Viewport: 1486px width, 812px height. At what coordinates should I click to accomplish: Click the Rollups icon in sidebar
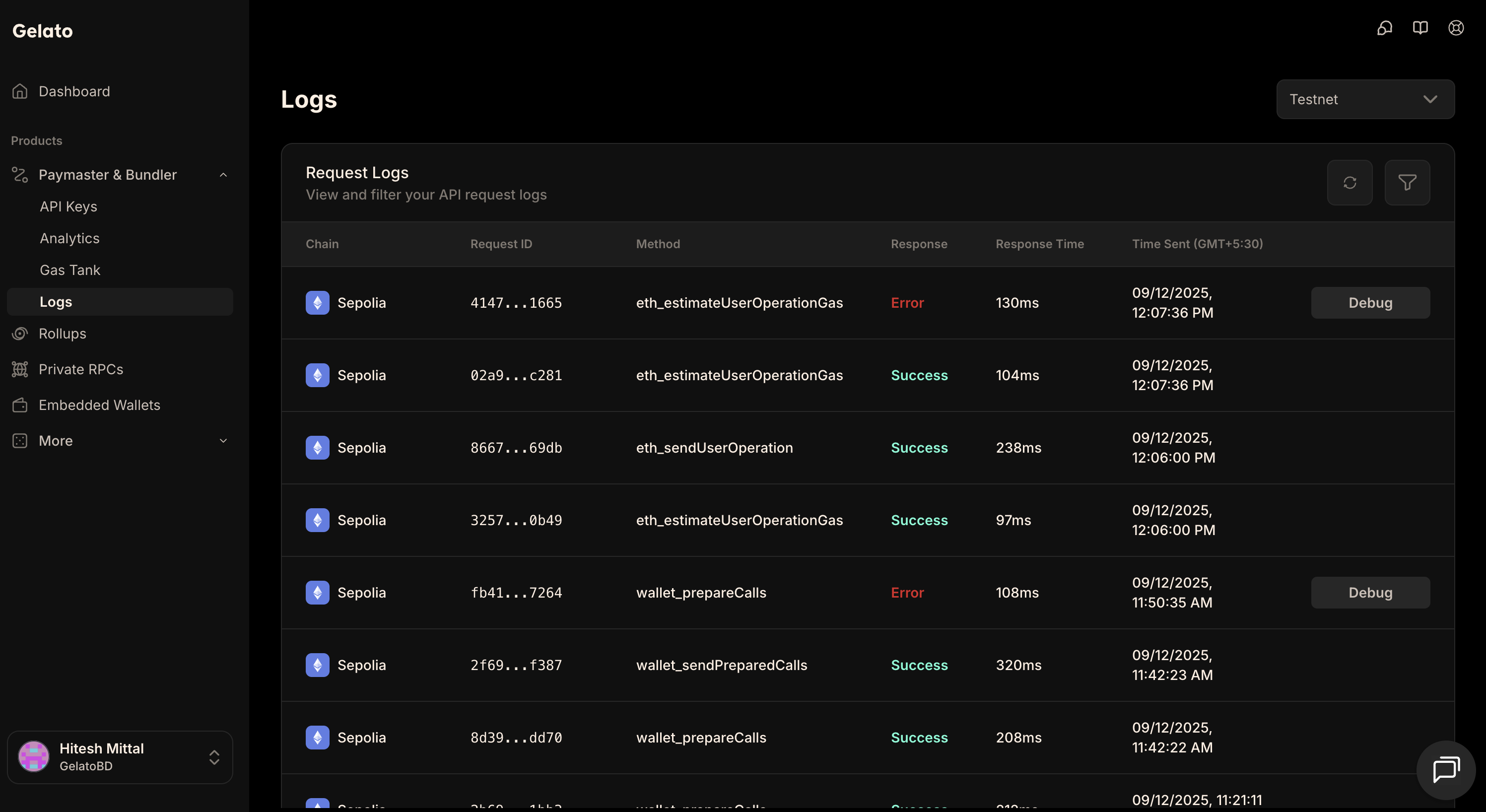click(x=20, y=334)
